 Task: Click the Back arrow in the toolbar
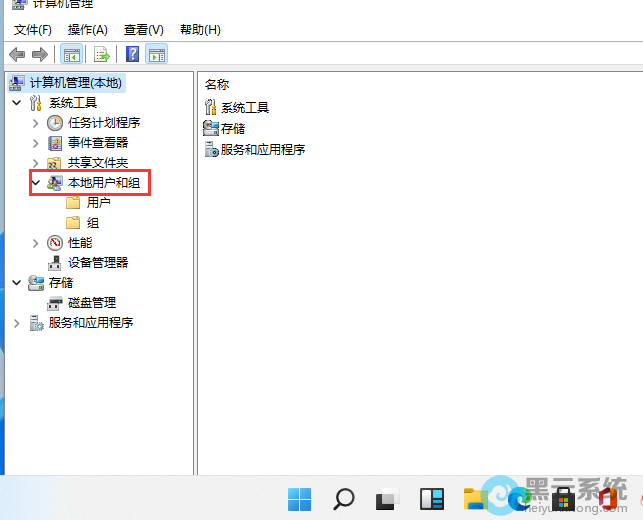click(16, 54)
